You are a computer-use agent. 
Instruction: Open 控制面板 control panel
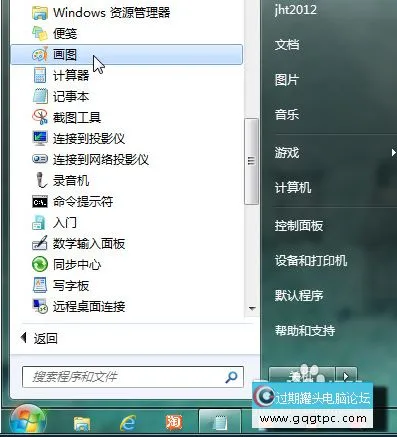(x=299, y=226)
